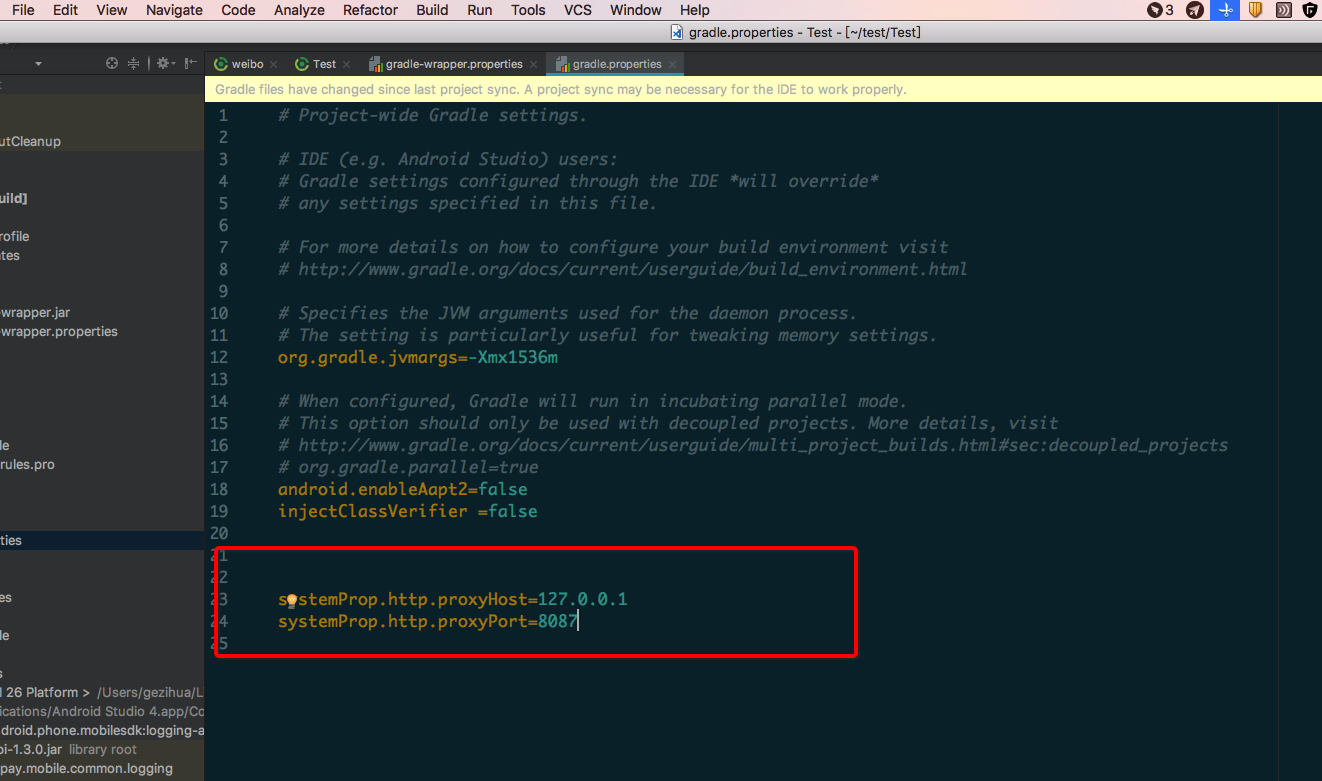This screenshot has width=1322, height=781.
Task: Switch to the weibo tab
Action: [x=238, y=64]
